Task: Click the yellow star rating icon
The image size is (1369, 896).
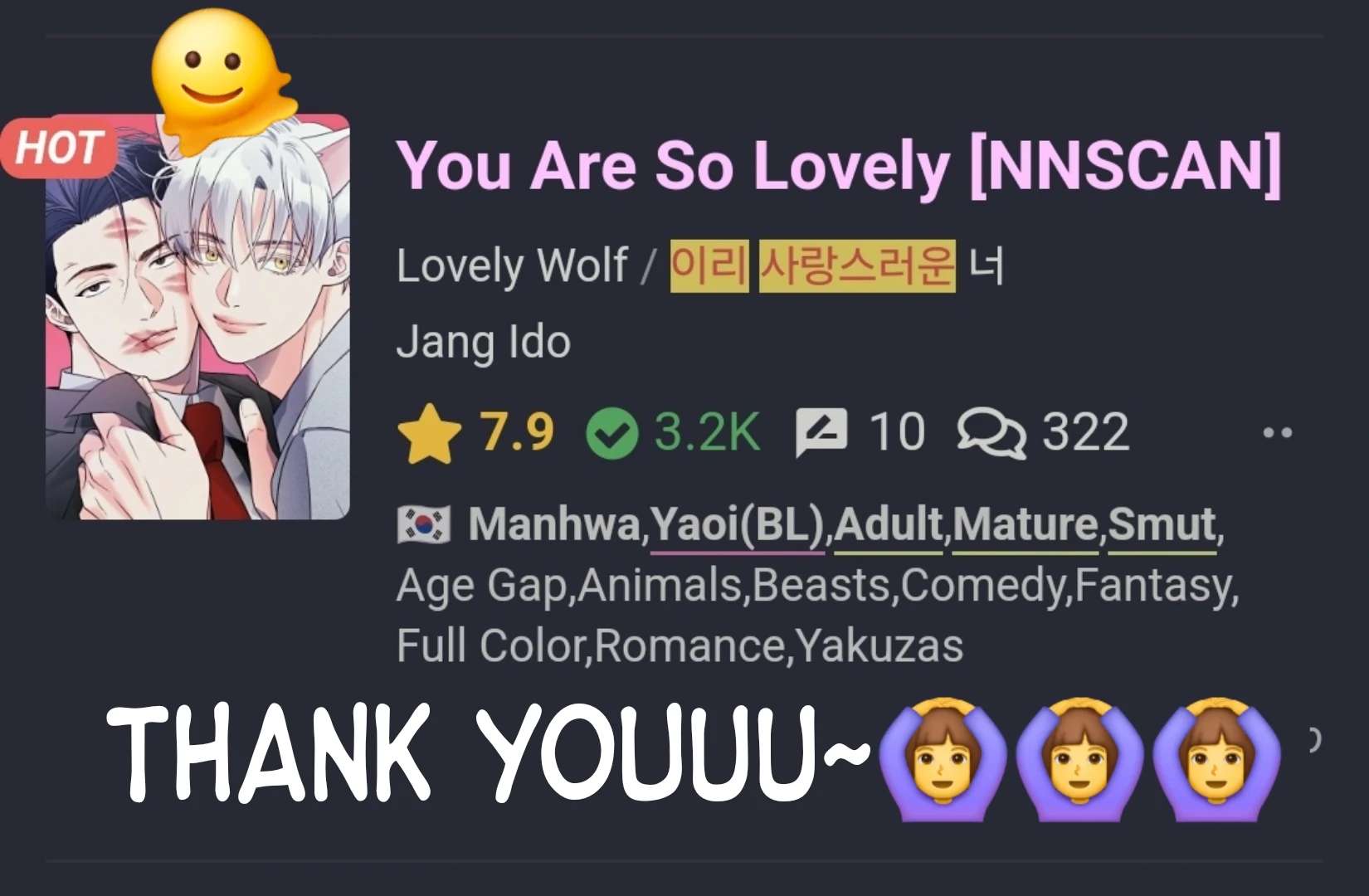Action: (429, 433)
